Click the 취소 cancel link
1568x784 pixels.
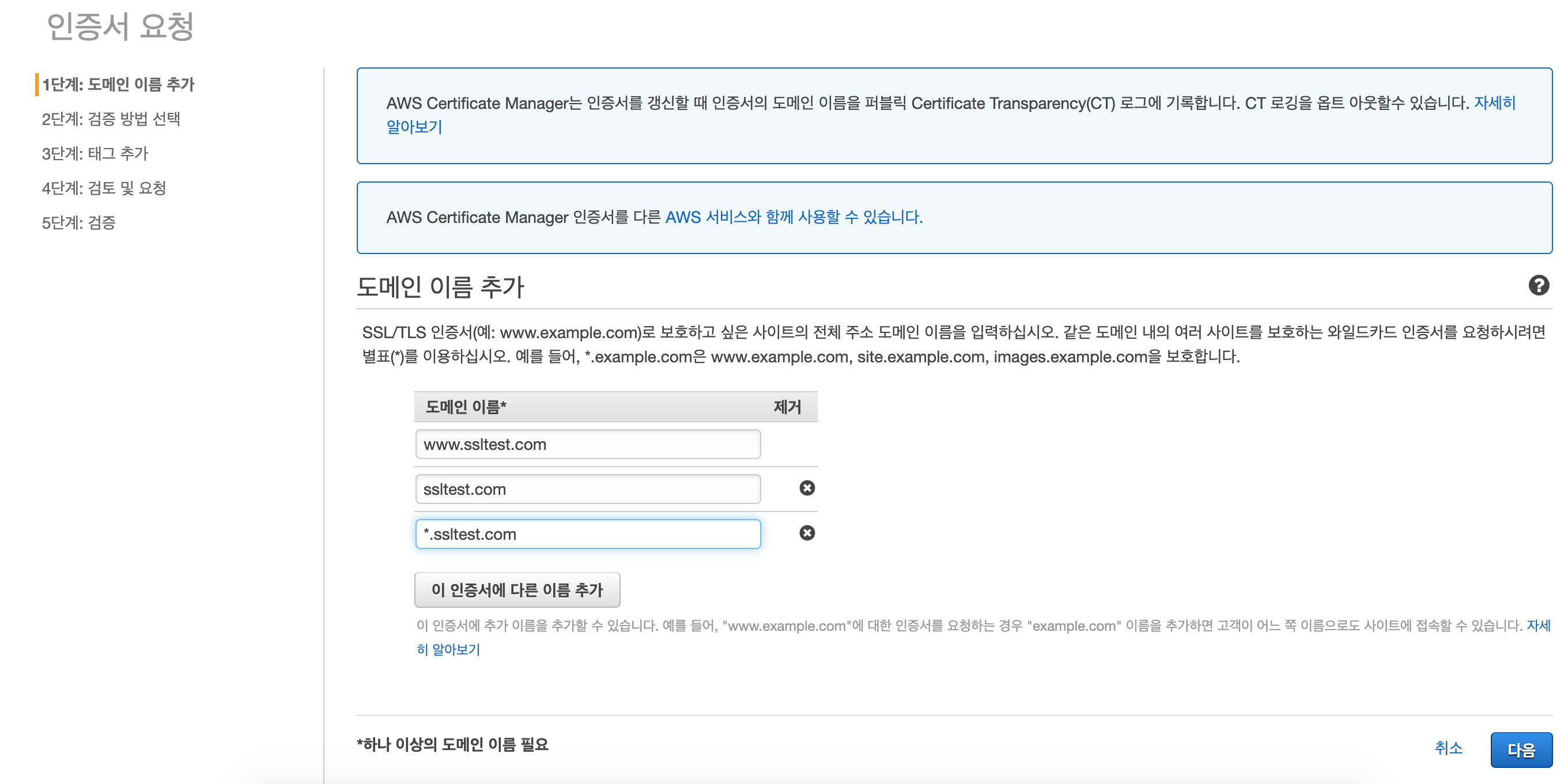tap(1448, 748)
